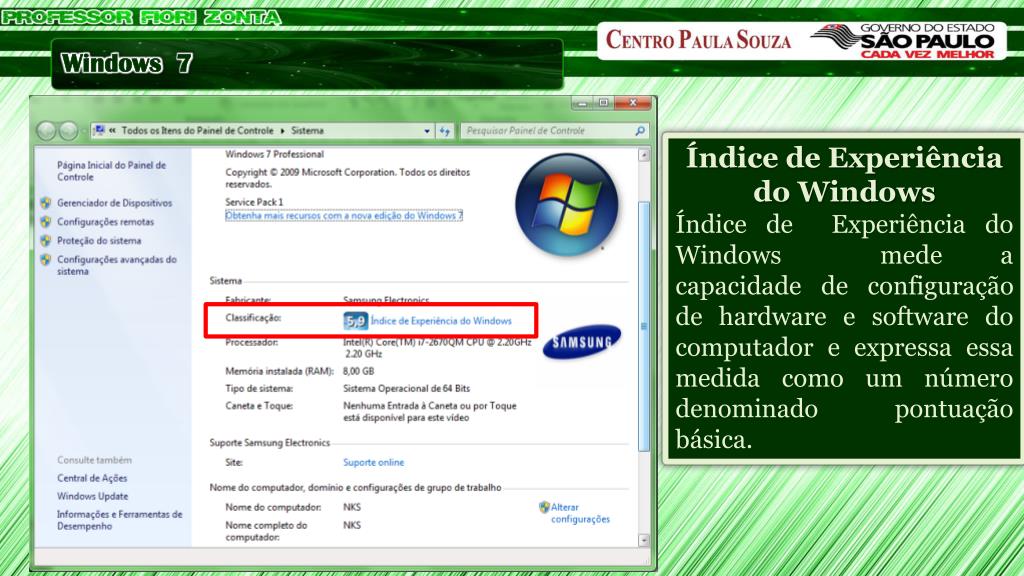Viewport: 1024px width, 576px height.
Task: Click the shield icon beside Gerenciador de Dispositivos
Action: (45, 203)
